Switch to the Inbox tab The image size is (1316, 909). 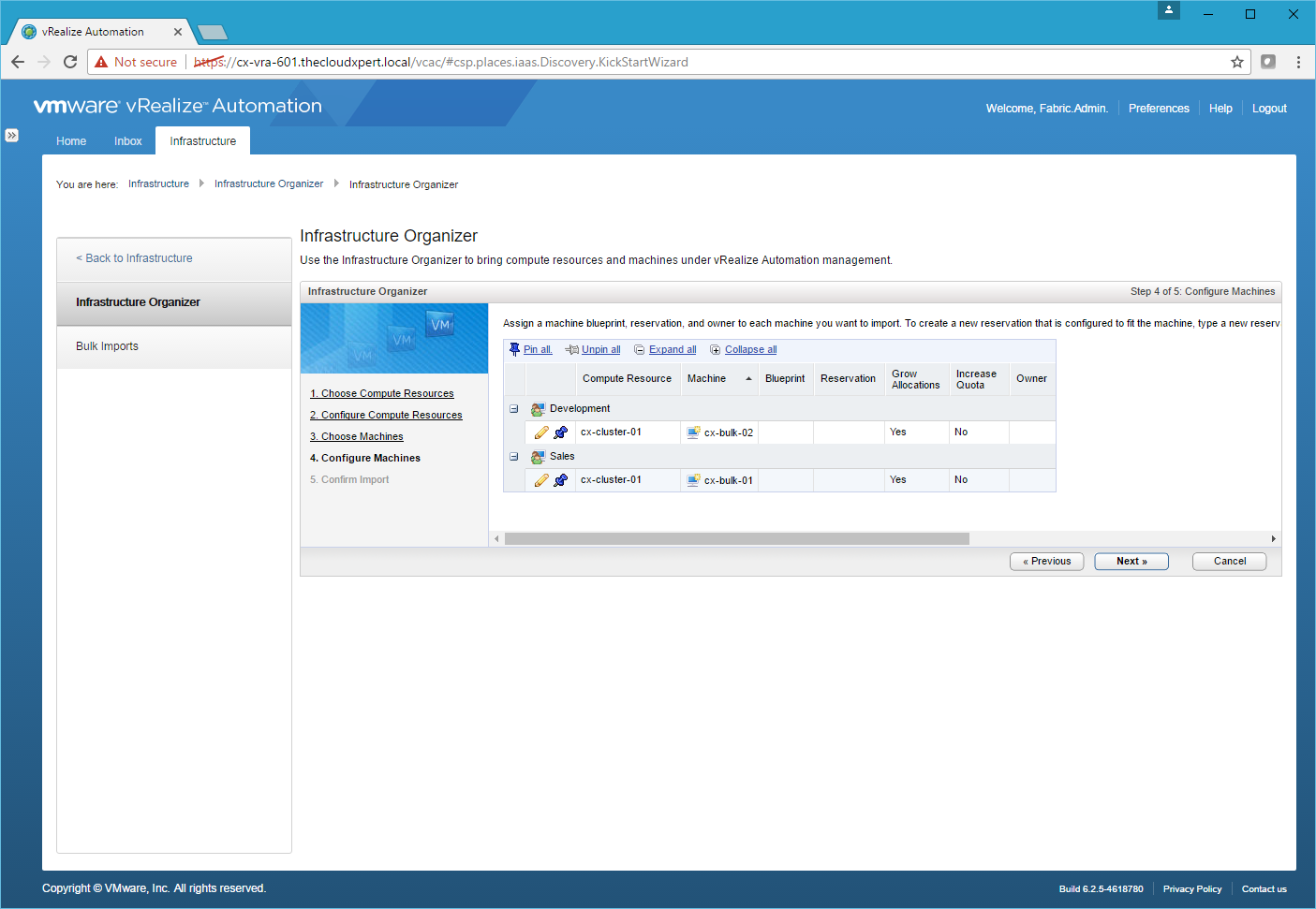tap(127, 141)
